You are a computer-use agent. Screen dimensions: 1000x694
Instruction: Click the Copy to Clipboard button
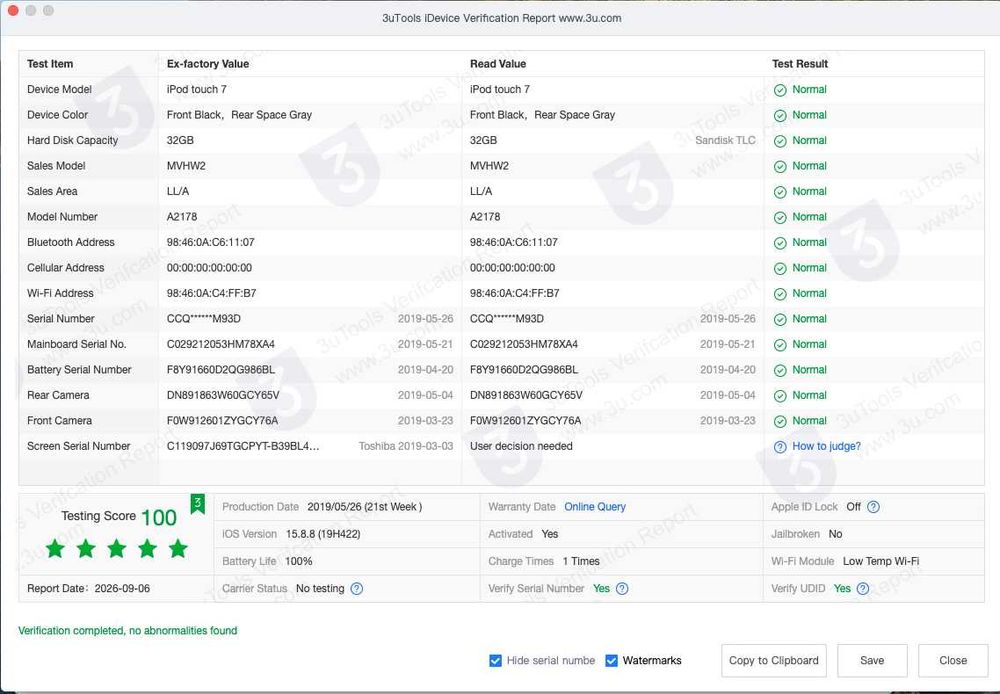coord(774,660)
